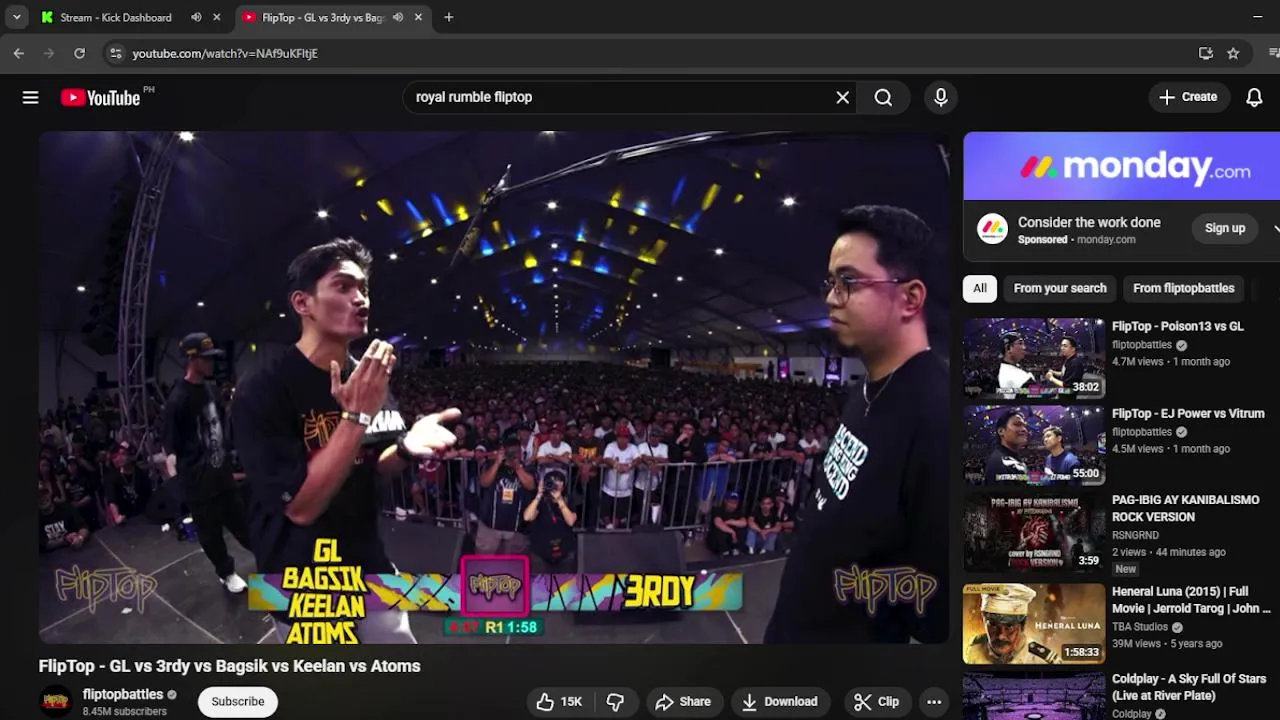Click the monday.com ad logo icon
This screenshot has height=720, width=1280.
pyautogui.click(x=992, y=229)
